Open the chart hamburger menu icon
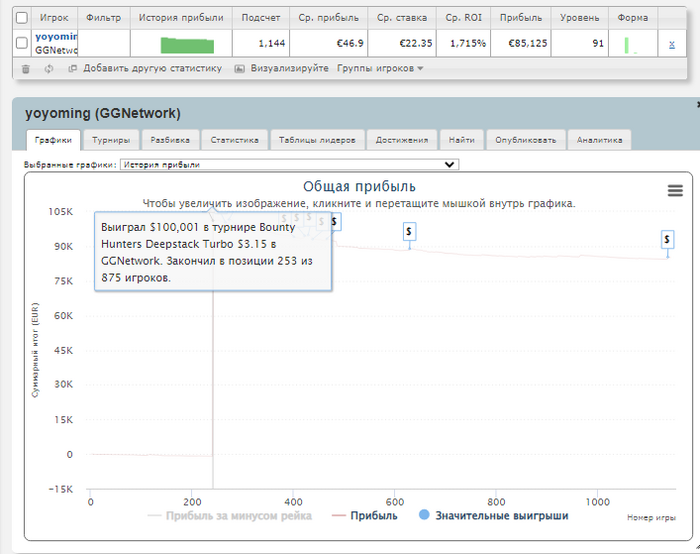This screenshot has width=700, height=554. coord(675,191)
